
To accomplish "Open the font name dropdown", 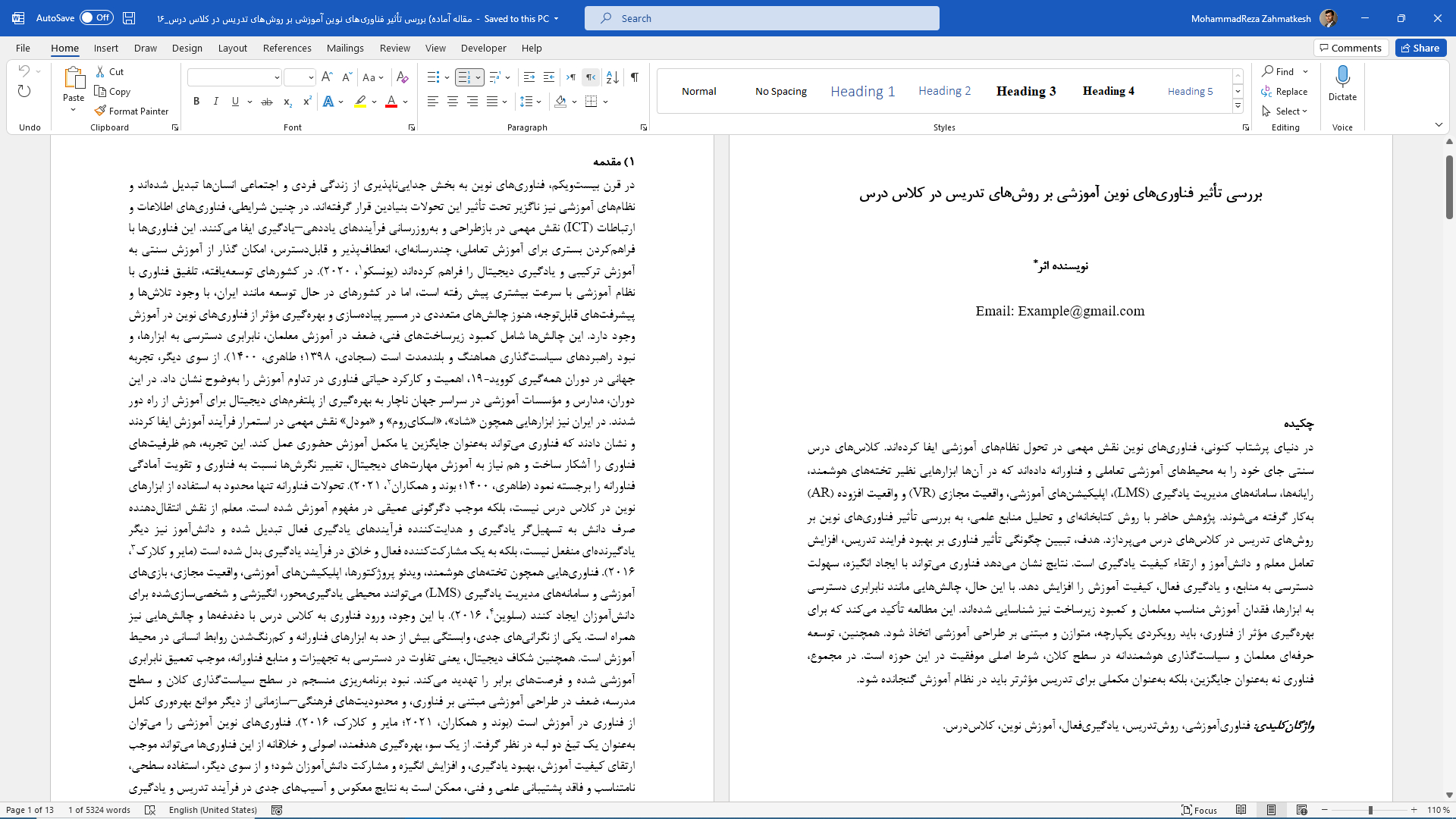I will click(277, 77).
